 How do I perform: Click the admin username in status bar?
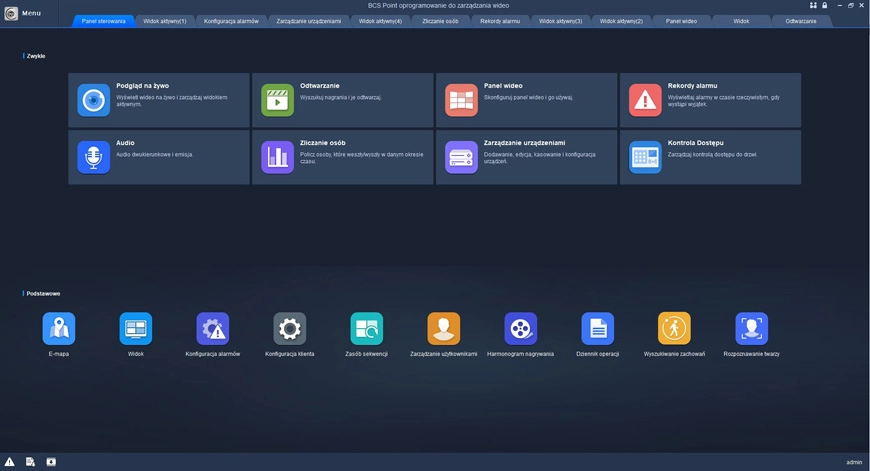pyautogui.click(x=854, y=462)
